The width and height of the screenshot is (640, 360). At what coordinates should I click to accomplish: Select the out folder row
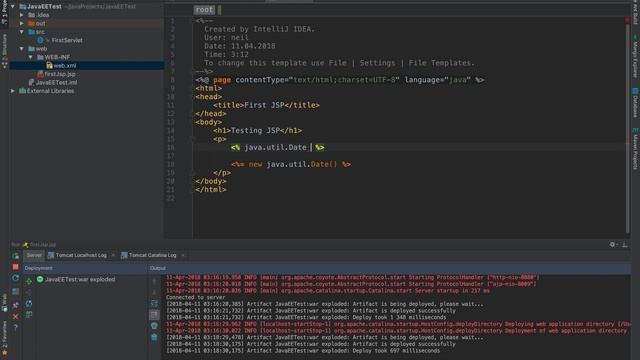pos(87,23)
